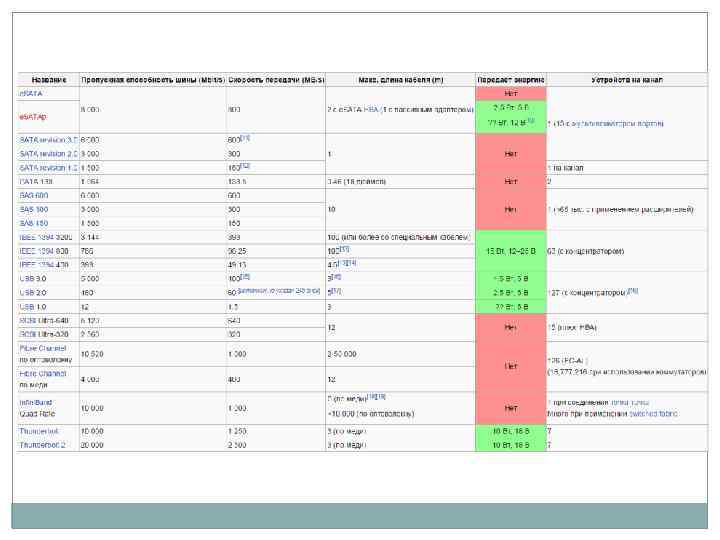Click the red 'Нет' cell for SAS rows
The width and height of the screenshot is (720, 540).
tap(511, 209)
